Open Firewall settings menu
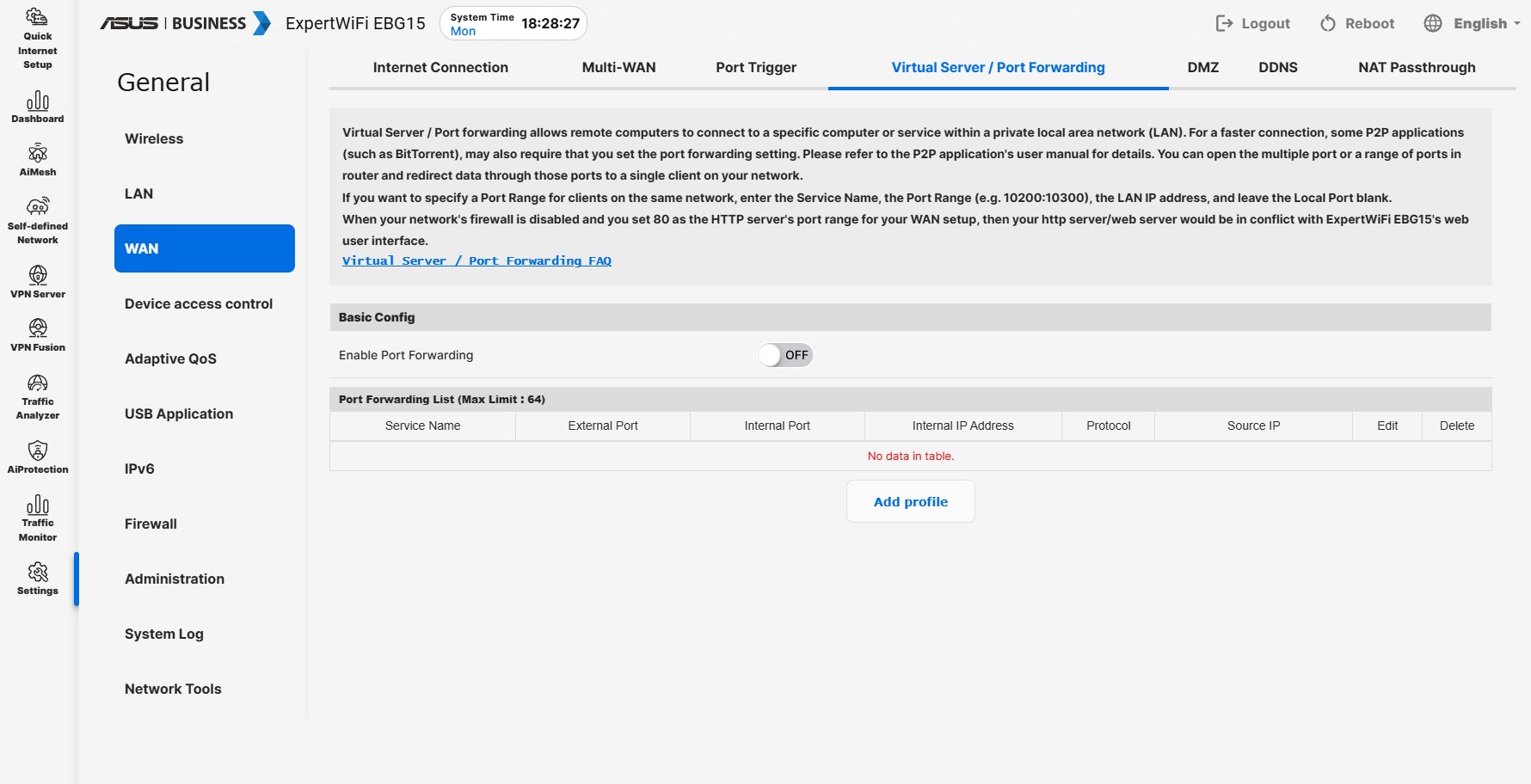Screen dimensions: 1531x784 [205, 524]
